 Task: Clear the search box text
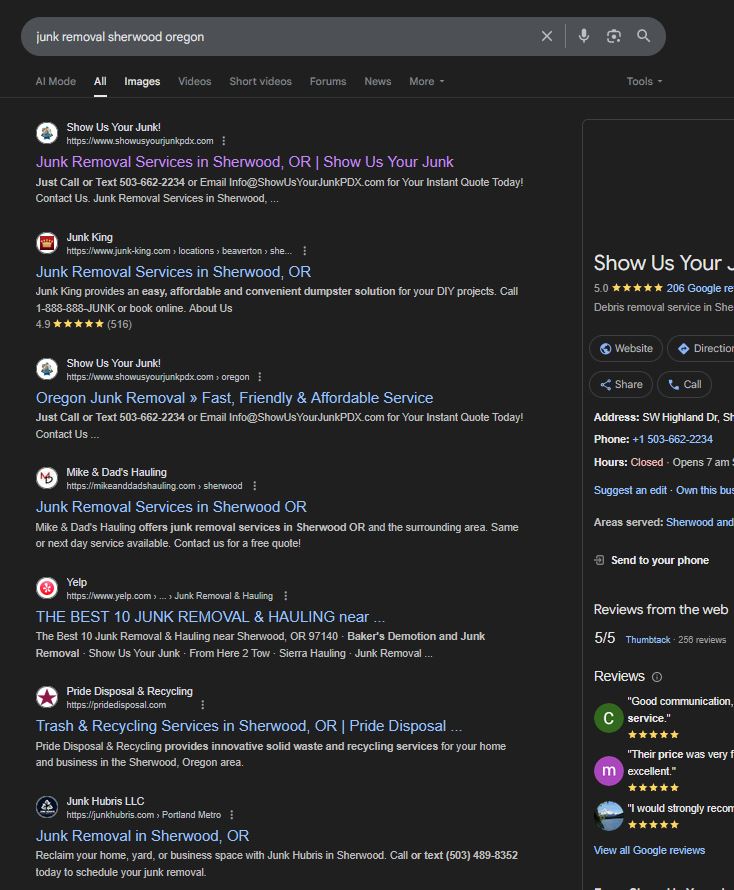(546, 36)
